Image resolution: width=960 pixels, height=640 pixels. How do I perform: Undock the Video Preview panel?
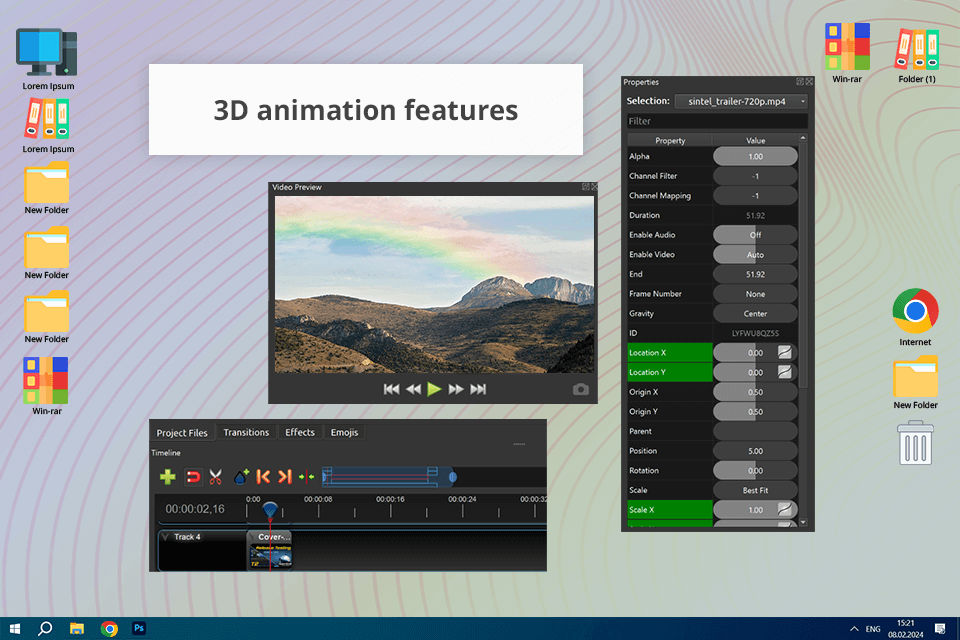[585, 187]
